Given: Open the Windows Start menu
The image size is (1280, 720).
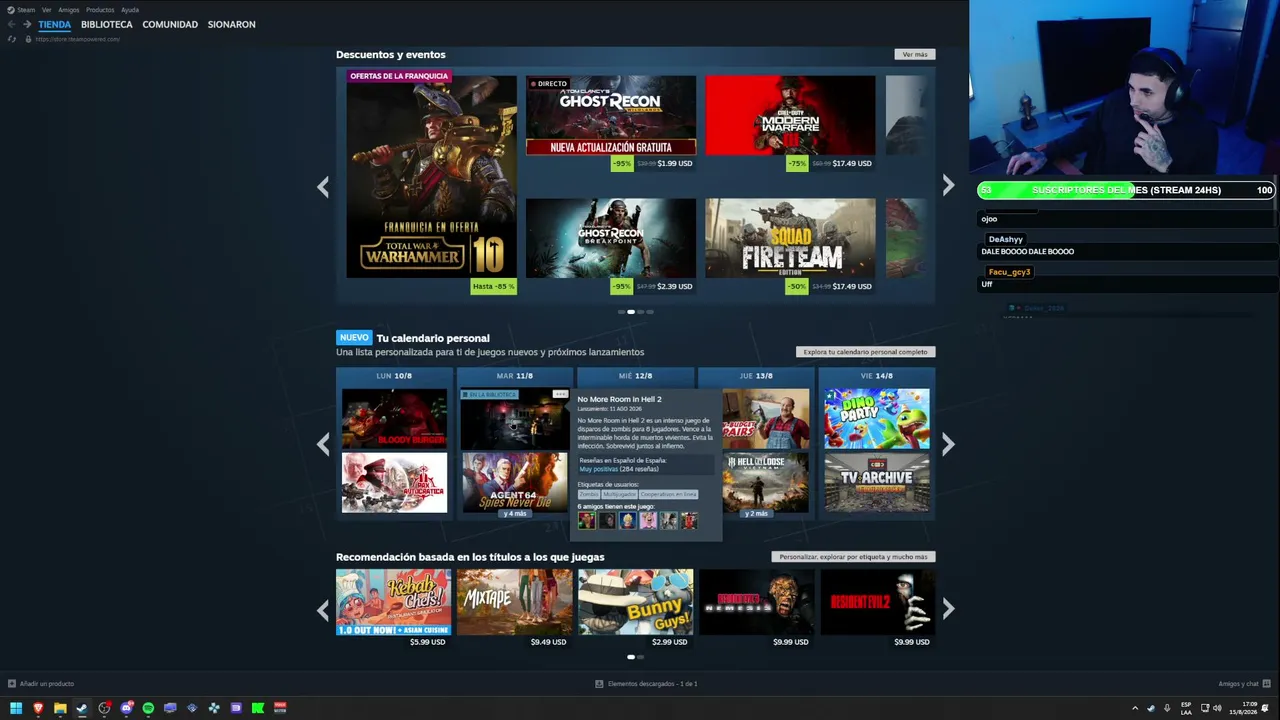Looking at the screenshot, I should (16, 708).
